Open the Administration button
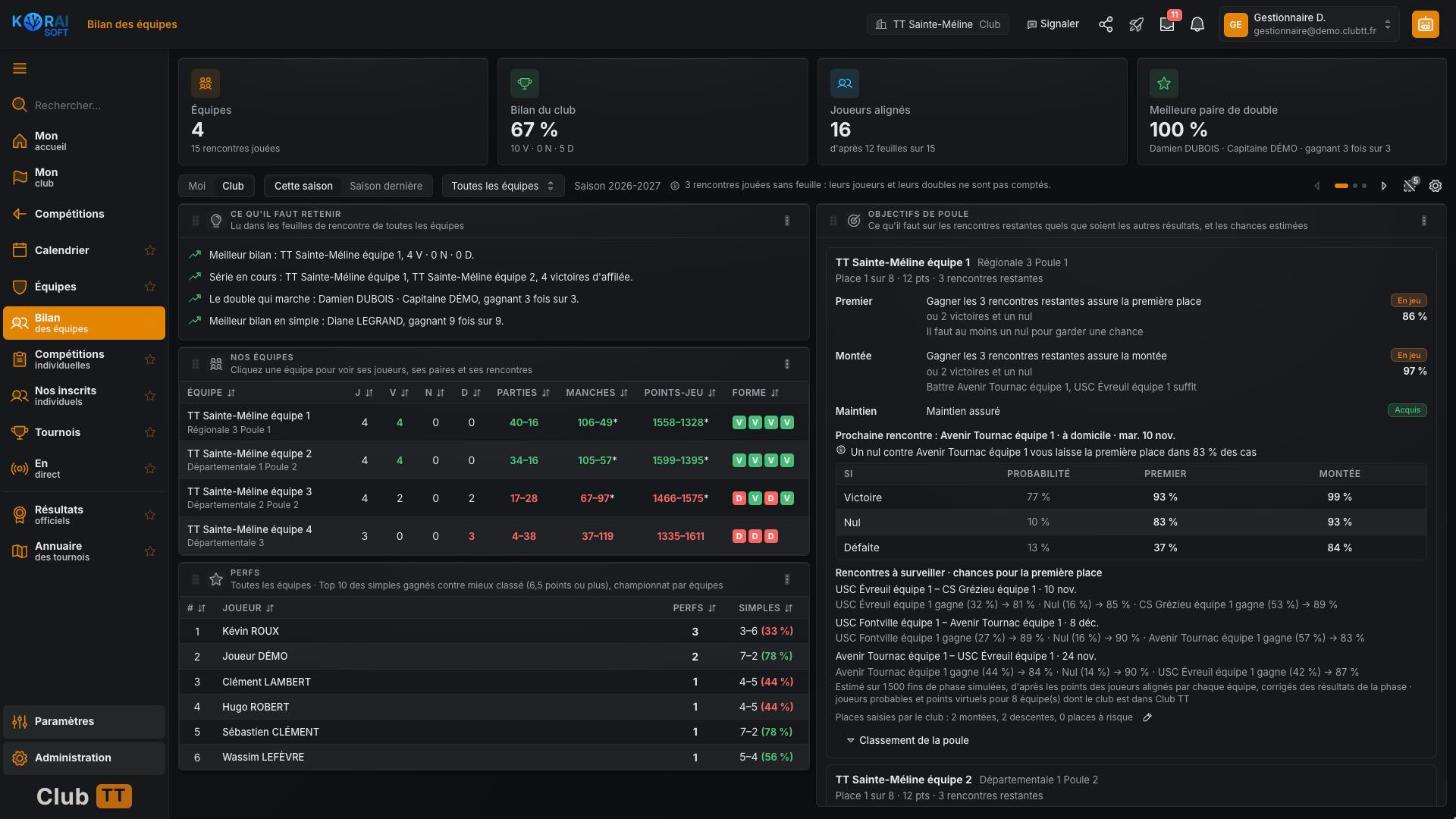 coord(84,758)
